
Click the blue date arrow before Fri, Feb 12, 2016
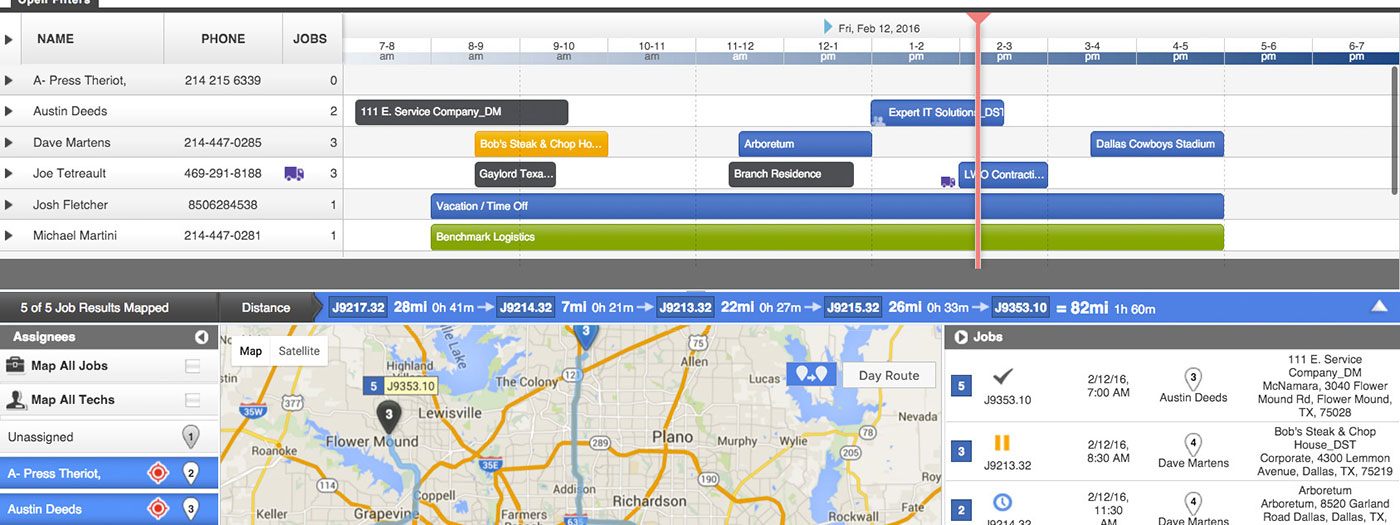(x=828, y=27)
